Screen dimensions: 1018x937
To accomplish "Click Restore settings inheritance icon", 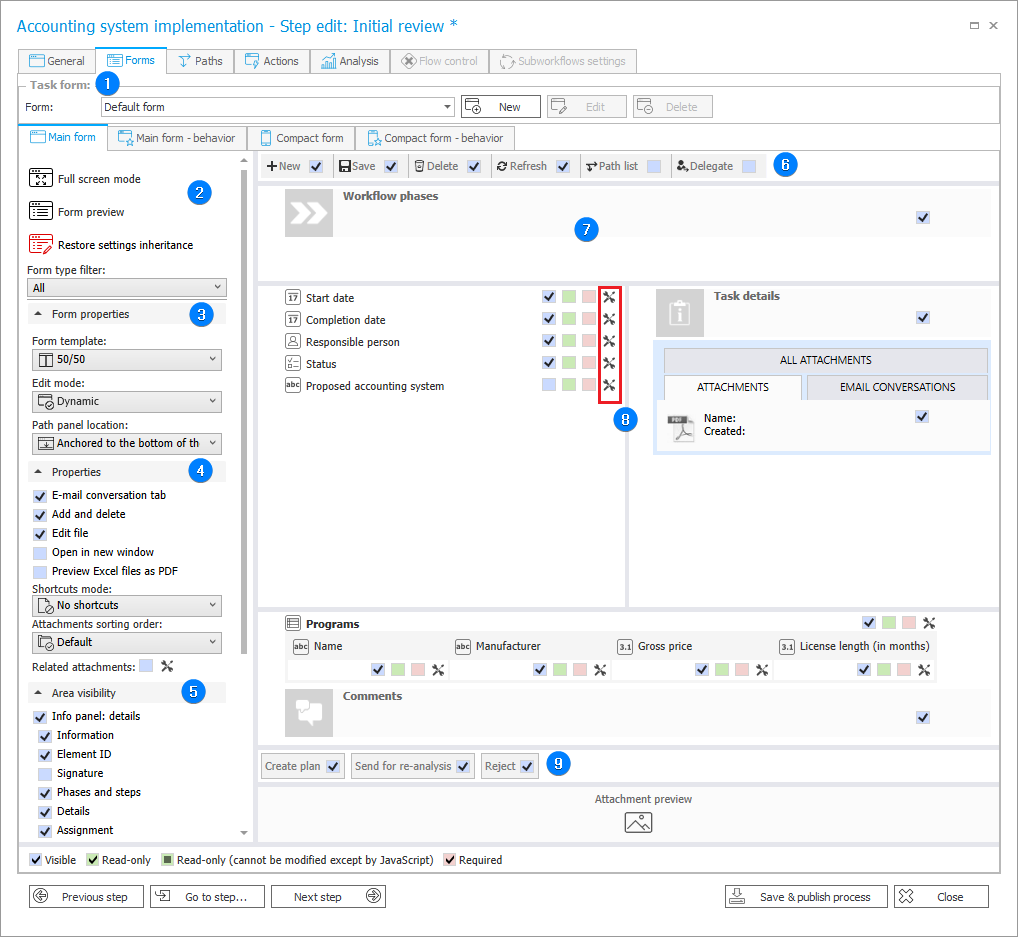I will 40,244.
